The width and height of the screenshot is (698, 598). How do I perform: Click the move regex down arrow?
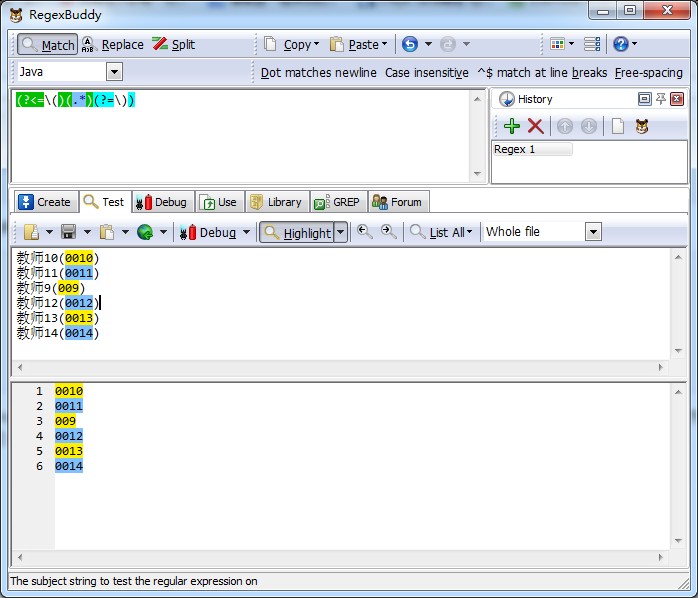pos(588,126)
